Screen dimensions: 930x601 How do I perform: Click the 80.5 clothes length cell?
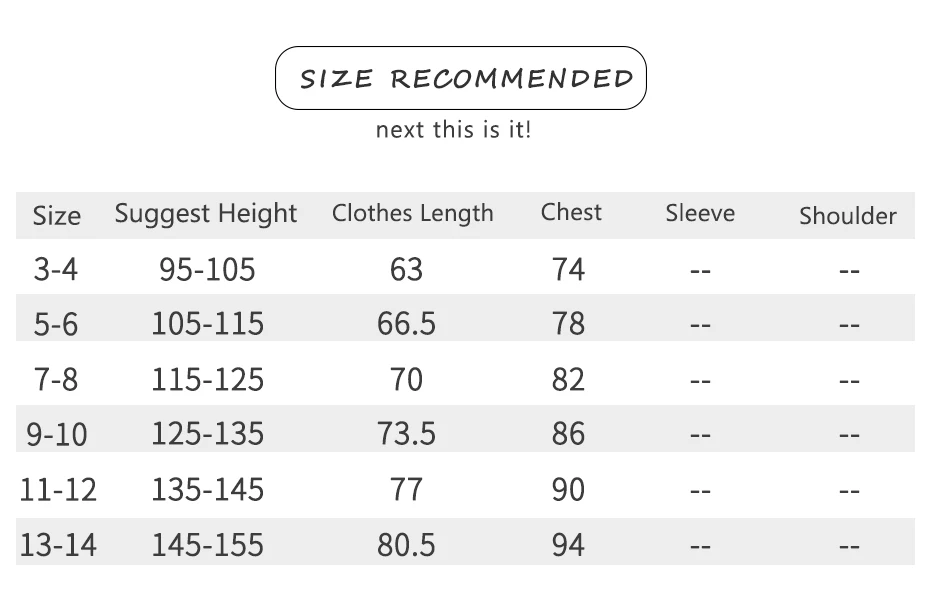(x=406, y=545)
